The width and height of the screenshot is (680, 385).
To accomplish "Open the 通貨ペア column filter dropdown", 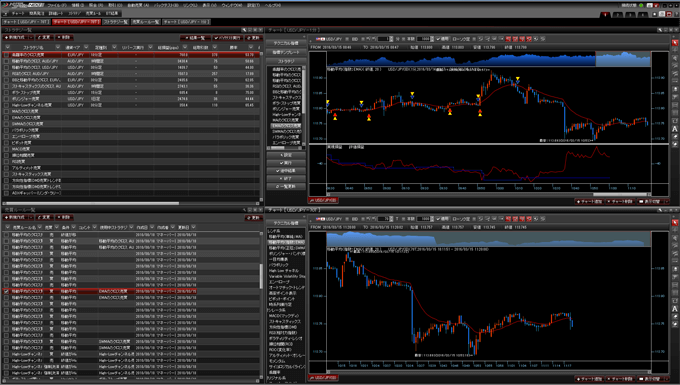I will pos(86,47).
